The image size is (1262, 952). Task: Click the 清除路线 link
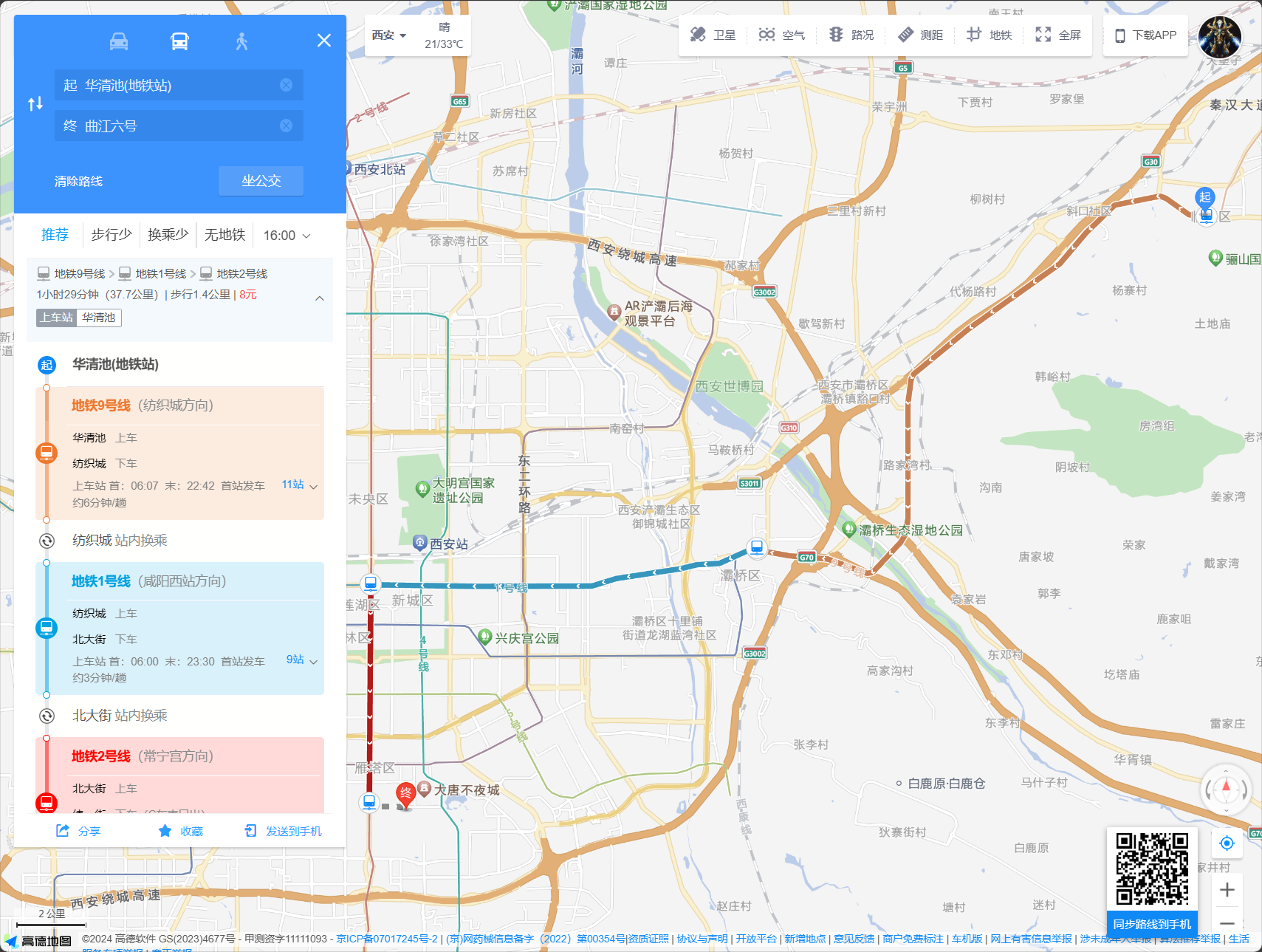[78, 182]
